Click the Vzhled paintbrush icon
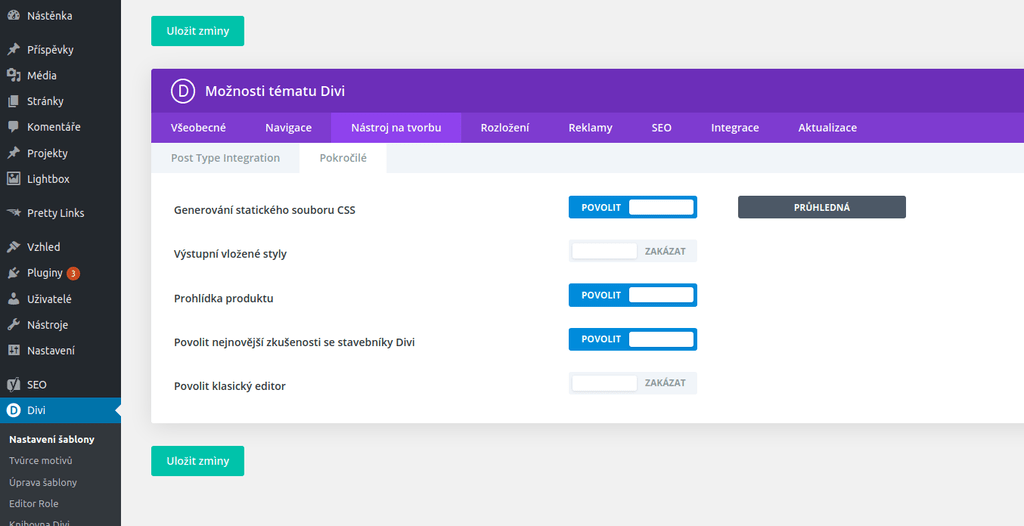This screenshot has width=1024, height=526. pos(13,247)
